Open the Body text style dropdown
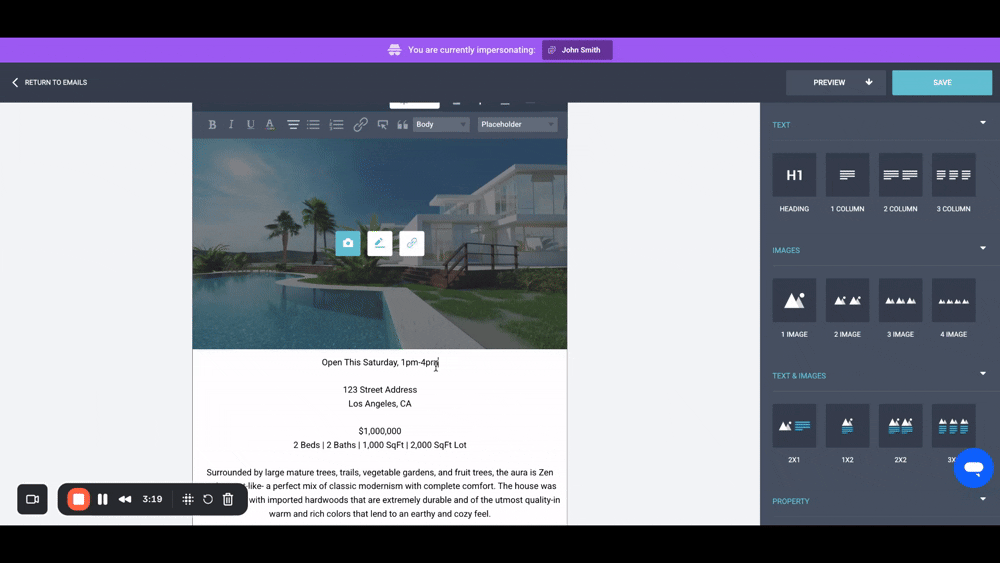This screenshot has height=563, width=1000. tap(441, 124)
